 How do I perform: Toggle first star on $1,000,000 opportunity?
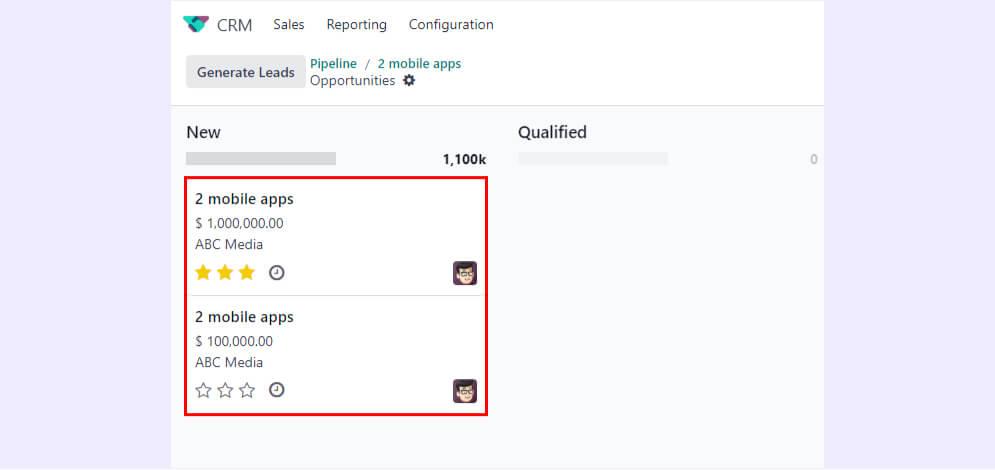point(204,272)
